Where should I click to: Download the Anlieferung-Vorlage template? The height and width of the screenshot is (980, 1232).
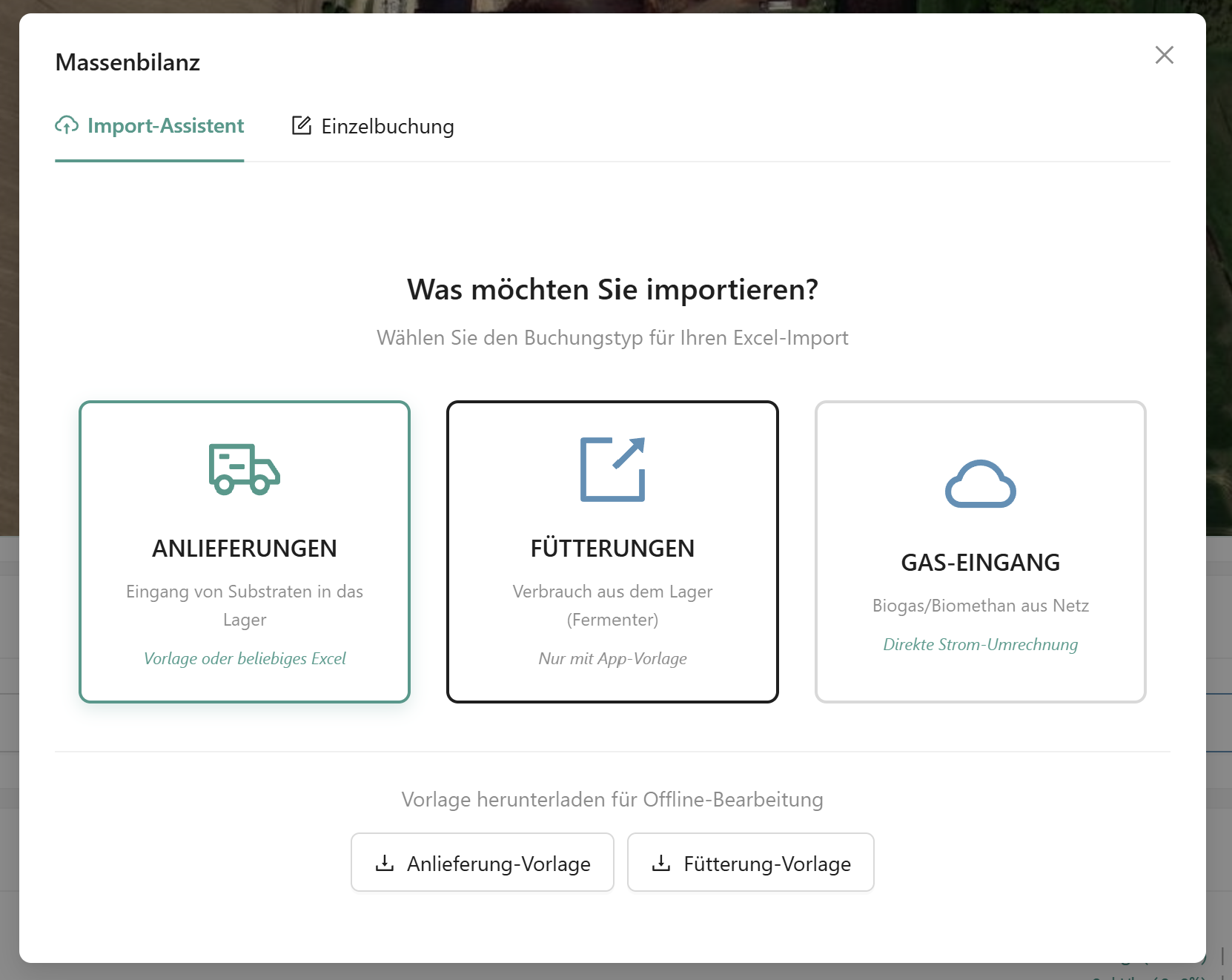(497, 863)
